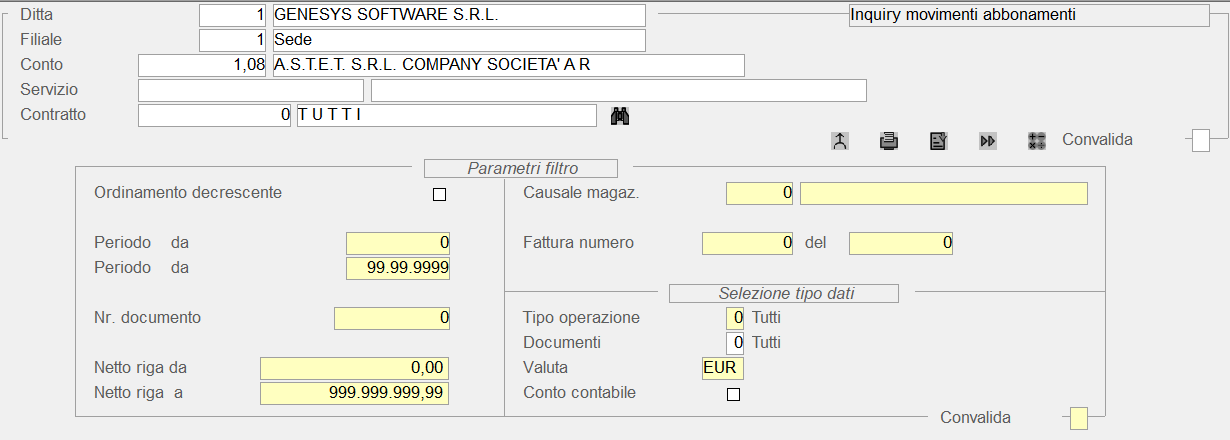Click the printer icon
The image size is (1230, 440).
tap(888, 141)
